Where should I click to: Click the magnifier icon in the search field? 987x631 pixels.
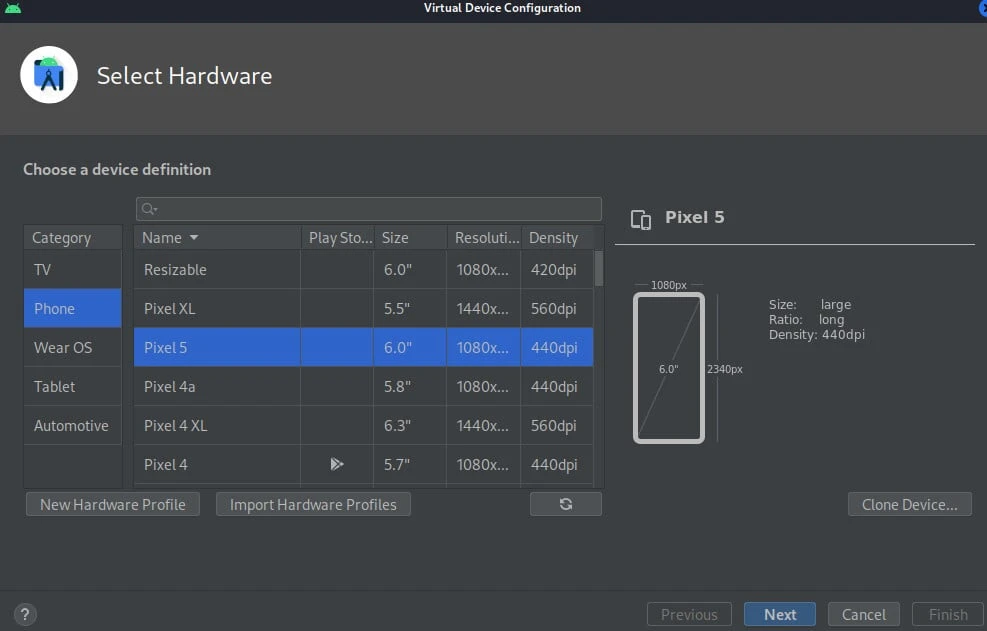[148, 208]
